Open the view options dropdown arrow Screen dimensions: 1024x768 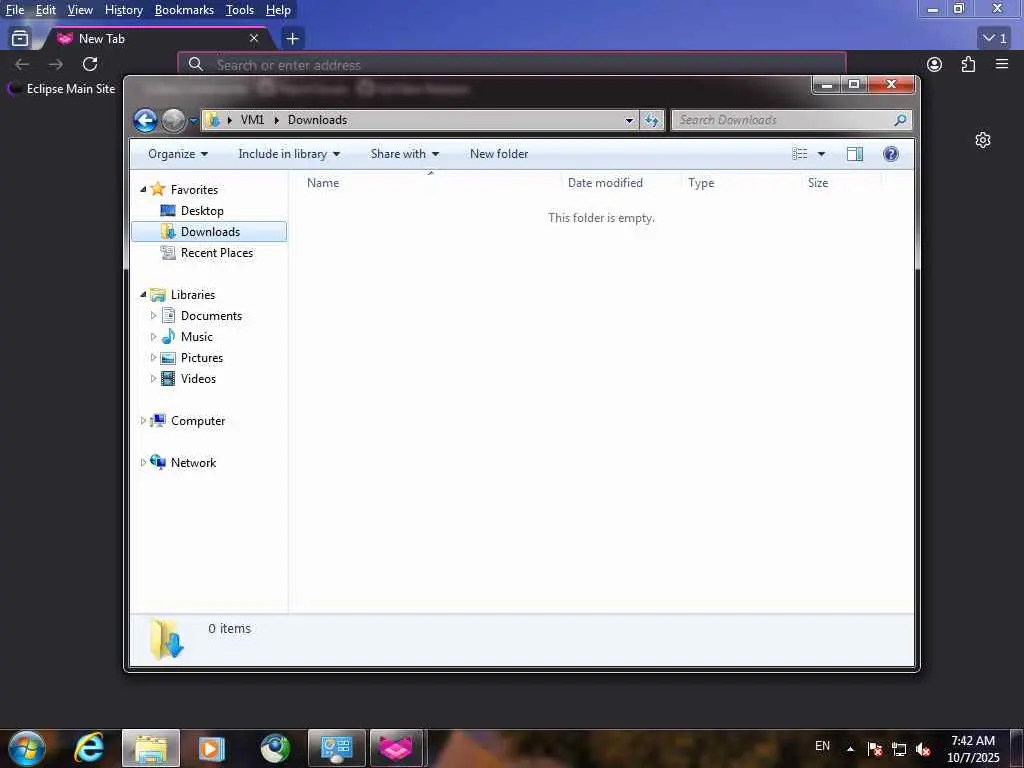click(822, 154)
